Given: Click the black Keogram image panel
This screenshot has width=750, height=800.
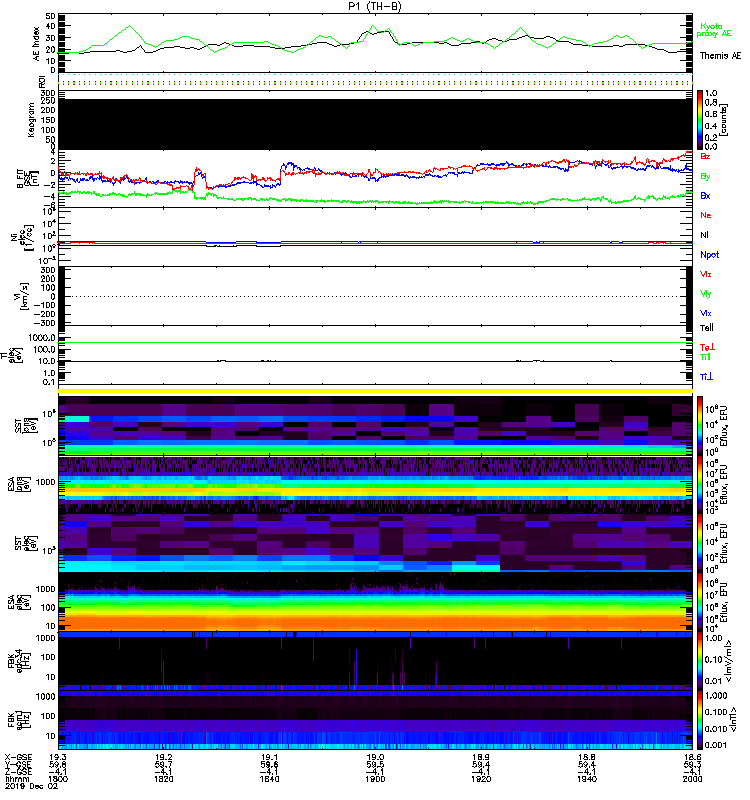Looking at the screenshot, I should (375, 124).
